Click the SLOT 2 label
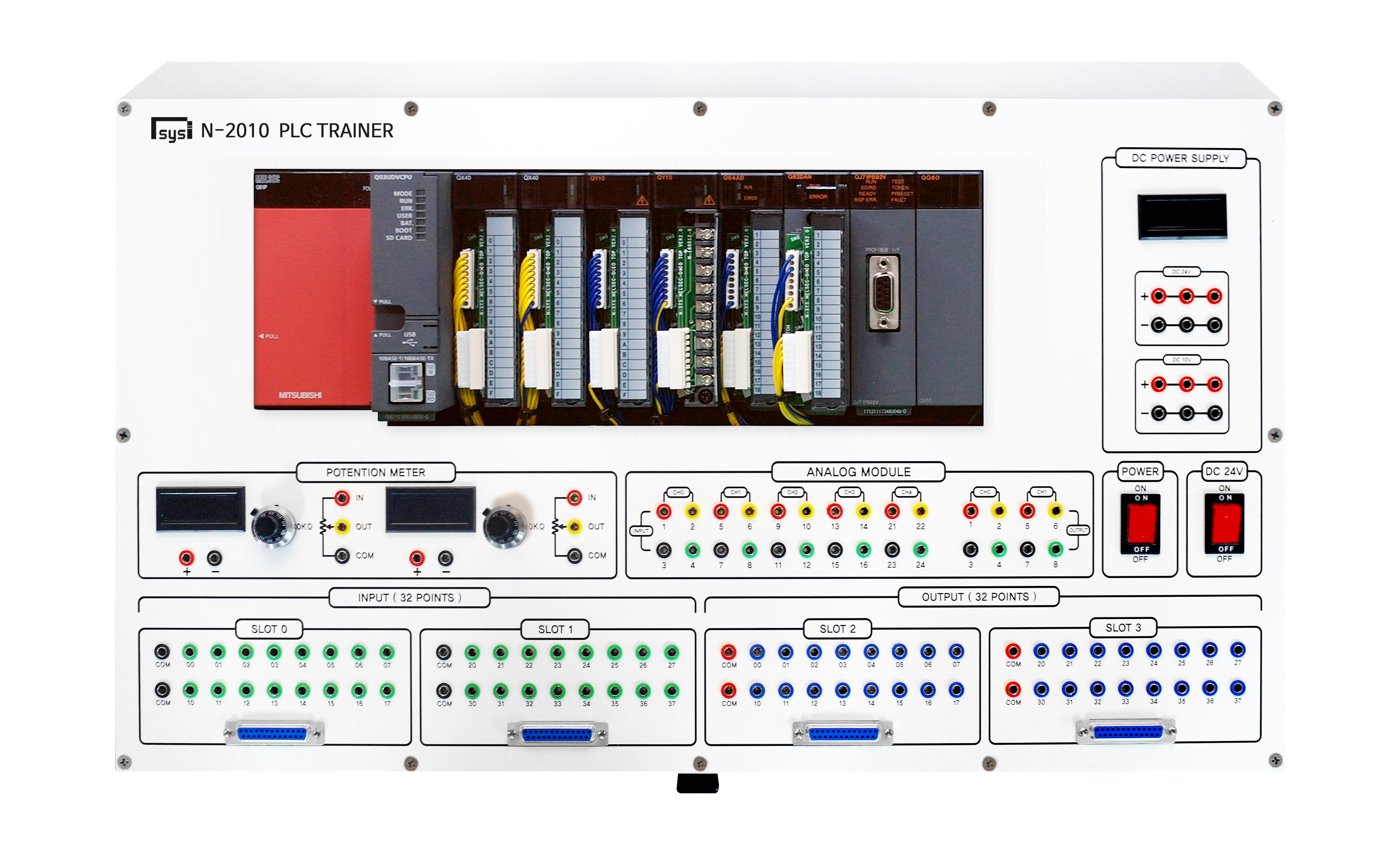 click(837, 628)
